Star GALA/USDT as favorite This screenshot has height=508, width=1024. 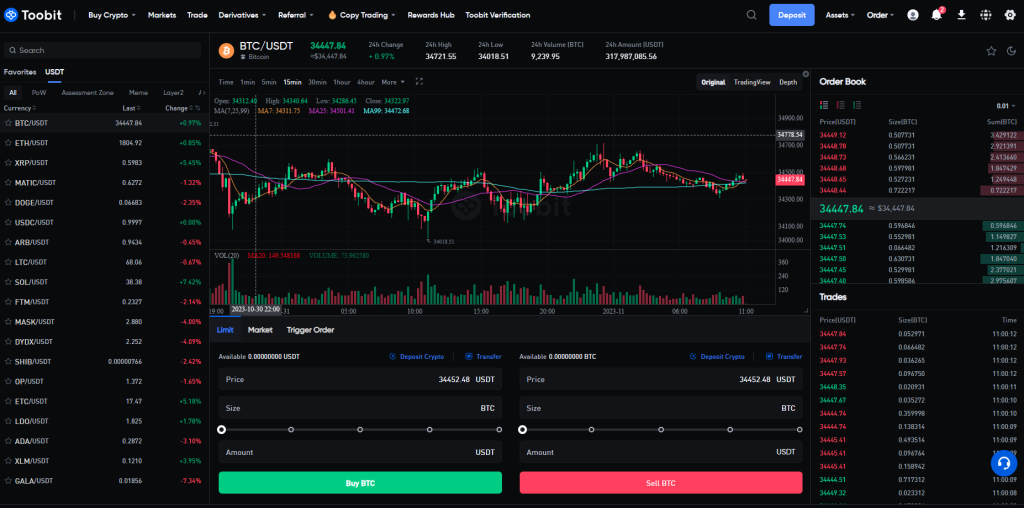[x=8, y=481]
